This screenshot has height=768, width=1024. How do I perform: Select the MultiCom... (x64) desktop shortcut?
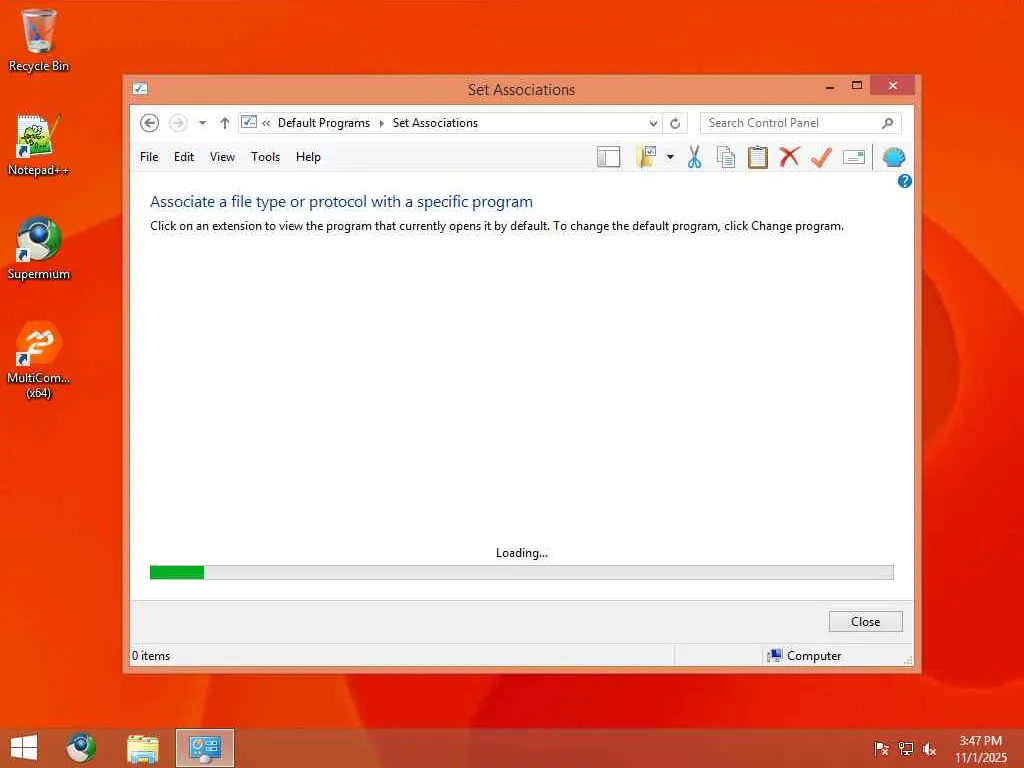(39, 360)
